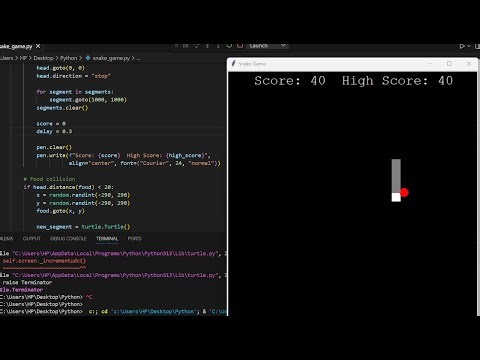The width and height of the screenshot is (480, 360).
Task: Click the Run Python File play icon
Action: click(x=462, y=46)
